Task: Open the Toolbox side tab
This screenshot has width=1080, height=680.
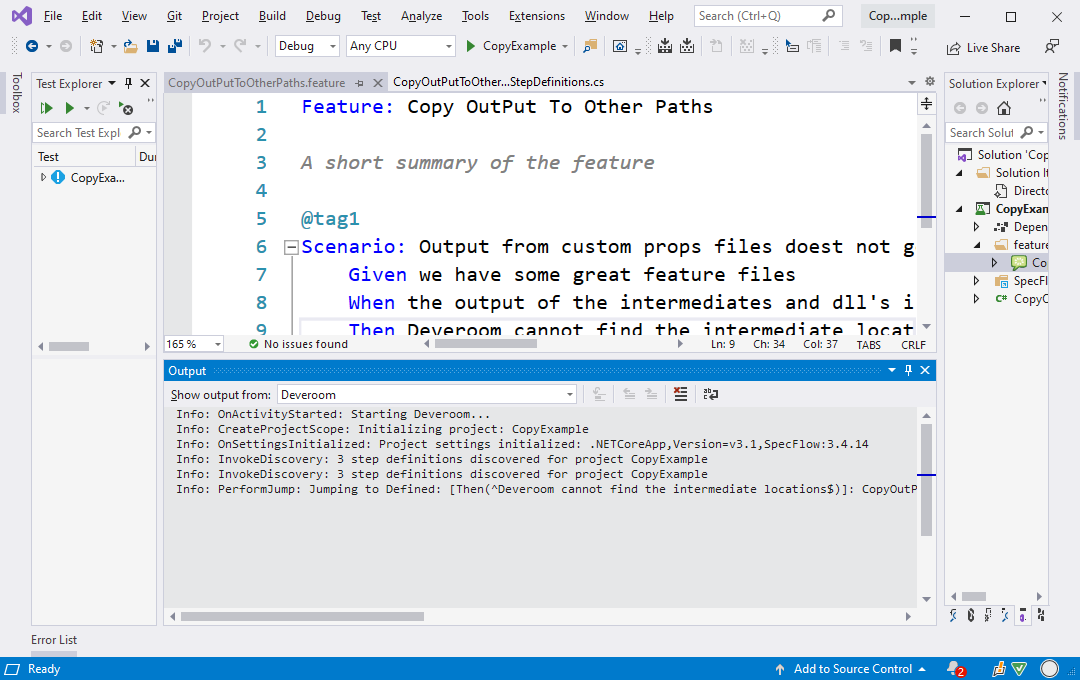Action: click(x=17, y=92)
